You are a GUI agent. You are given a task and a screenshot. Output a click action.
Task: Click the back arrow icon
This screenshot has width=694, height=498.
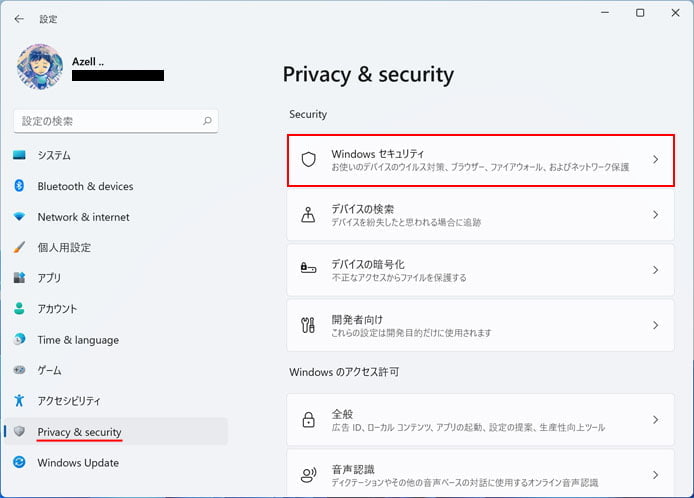[x=19, y=19]
